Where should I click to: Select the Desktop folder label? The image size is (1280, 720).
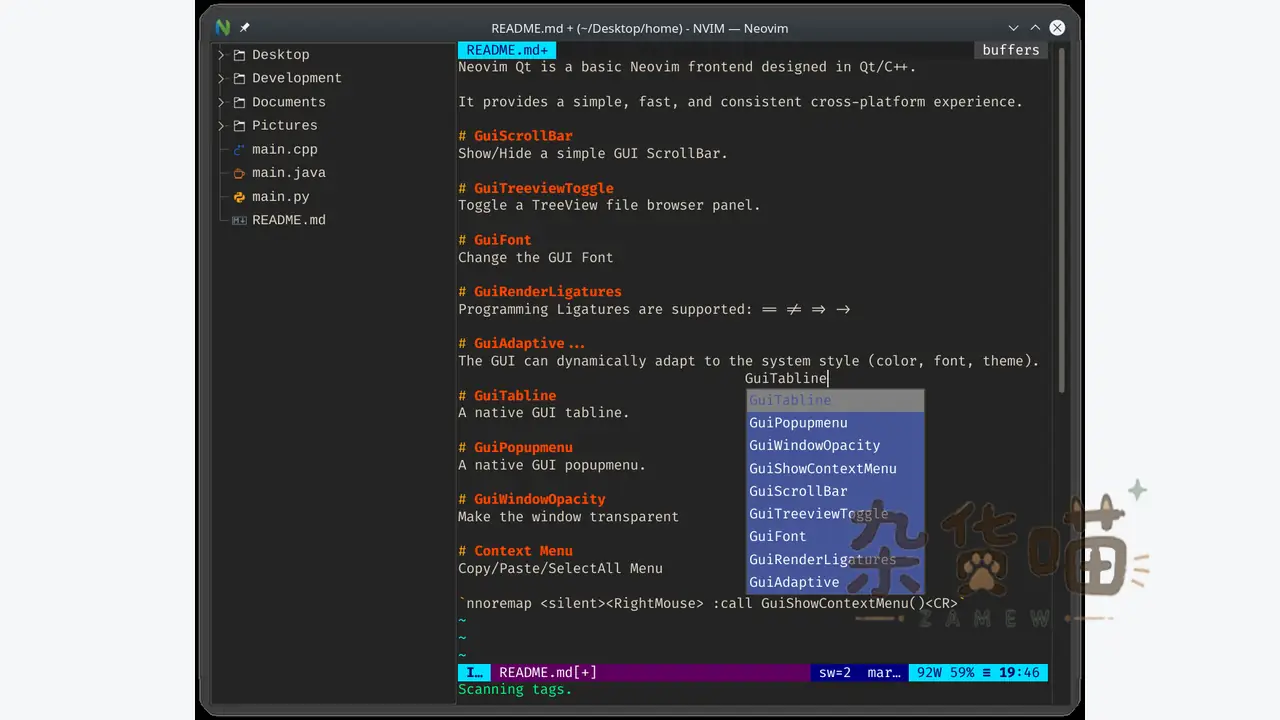point(280,55)
